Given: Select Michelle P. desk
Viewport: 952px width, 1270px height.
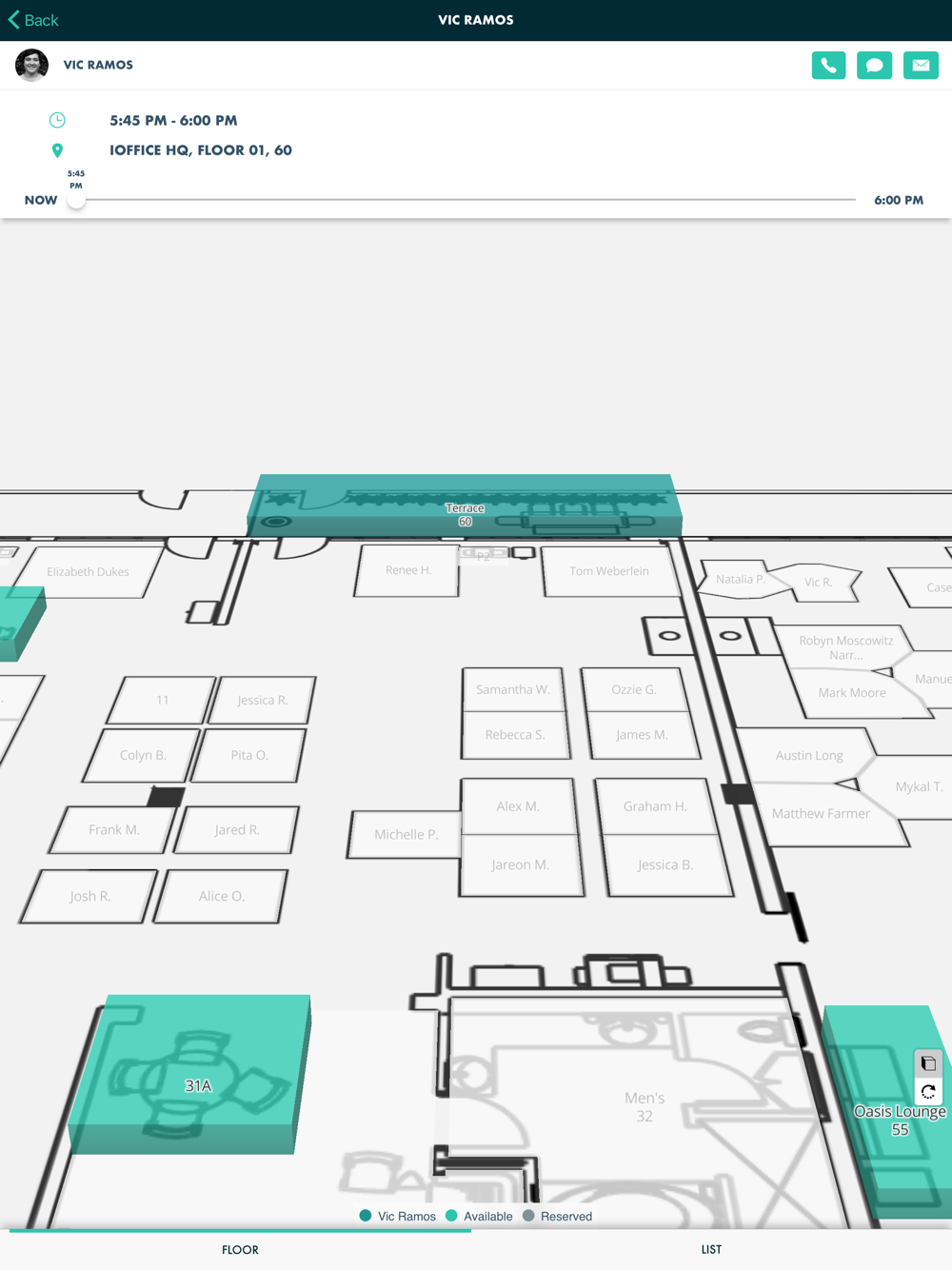Looking at the screenshot, I should pos(407,835).
